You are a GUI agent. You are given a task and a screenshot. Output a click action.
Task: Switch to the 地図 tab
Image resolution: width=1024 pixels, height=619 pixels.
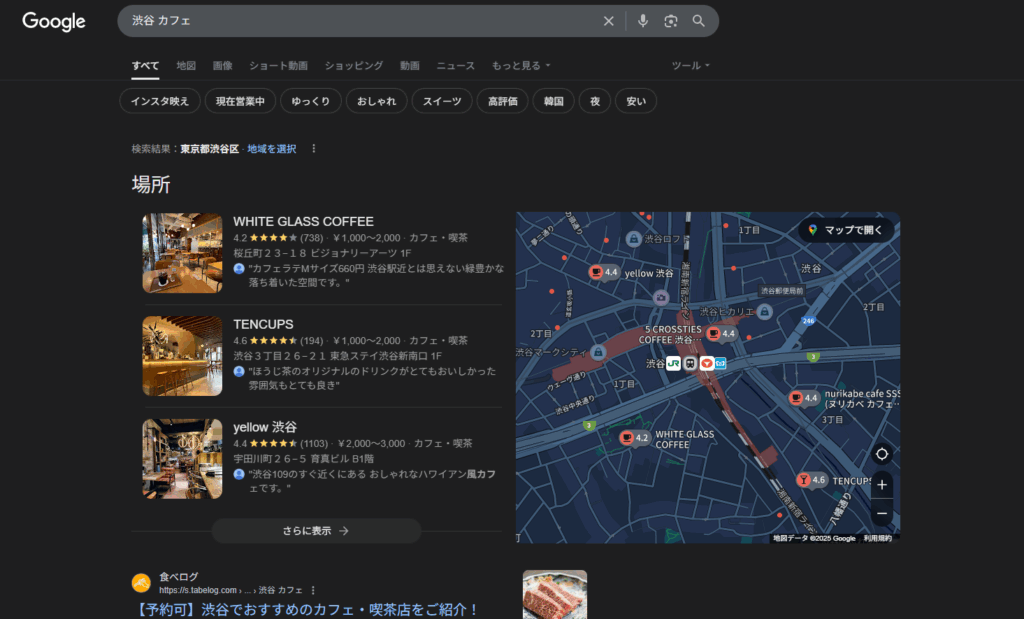(x=186, y=66)
